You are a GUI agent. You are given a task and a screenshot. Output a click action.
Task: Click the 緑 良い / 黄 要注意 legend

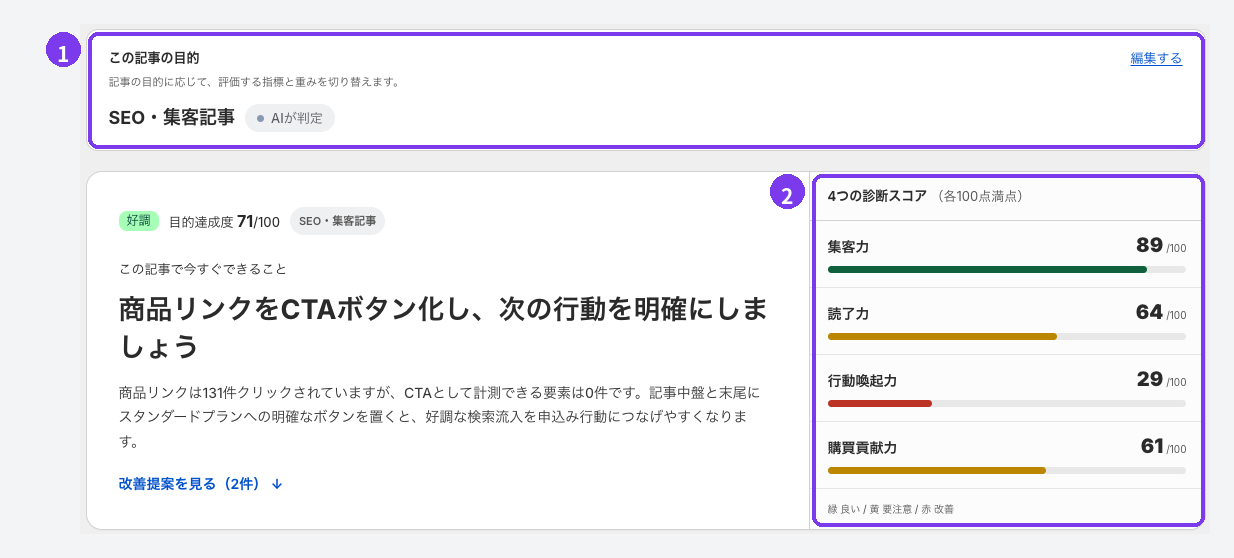pyautogui.click(x=891, y=509)
